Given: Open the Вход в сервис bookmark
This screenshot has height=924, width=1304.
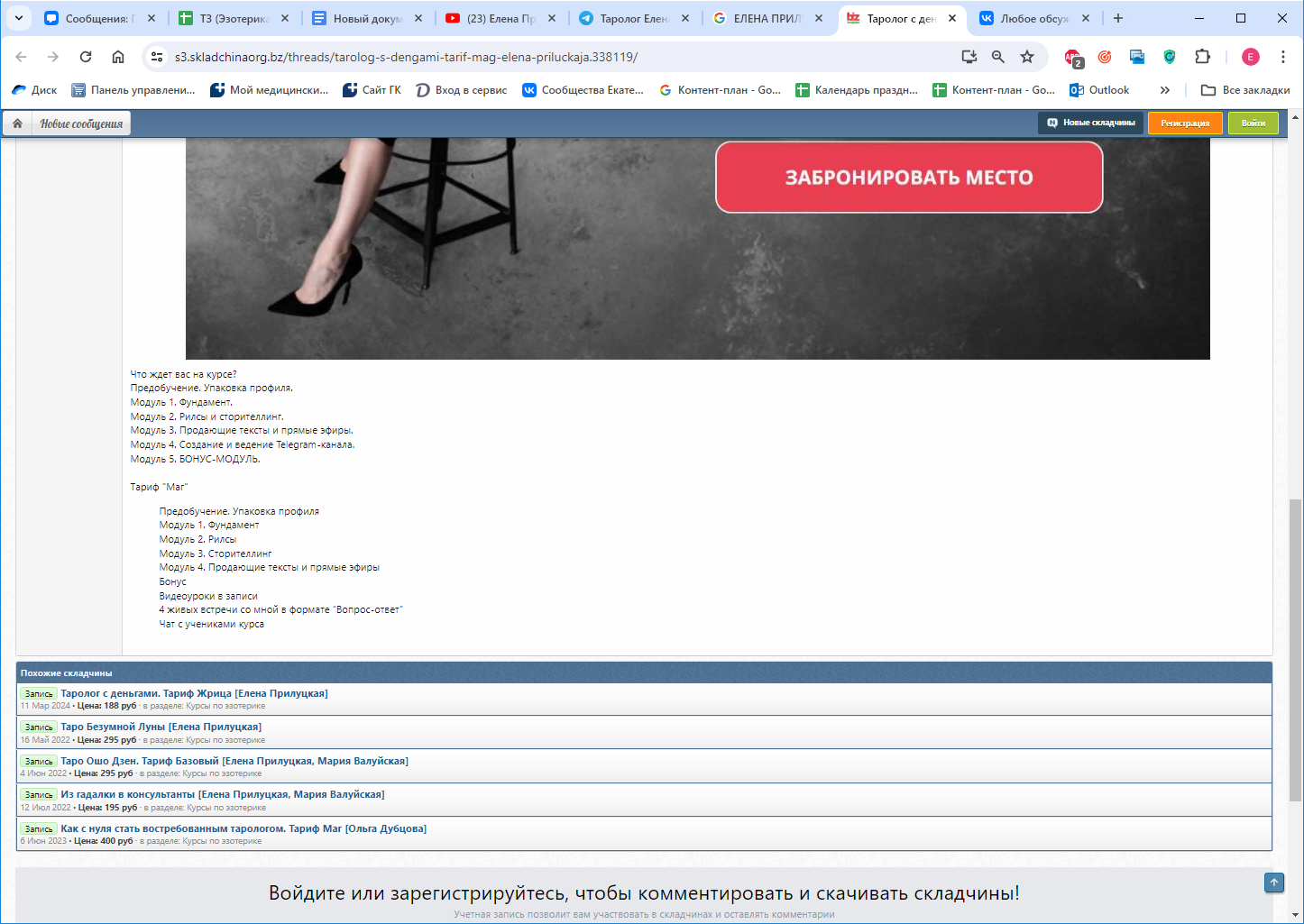Looking at the screenshot, I should coord(462,90).
